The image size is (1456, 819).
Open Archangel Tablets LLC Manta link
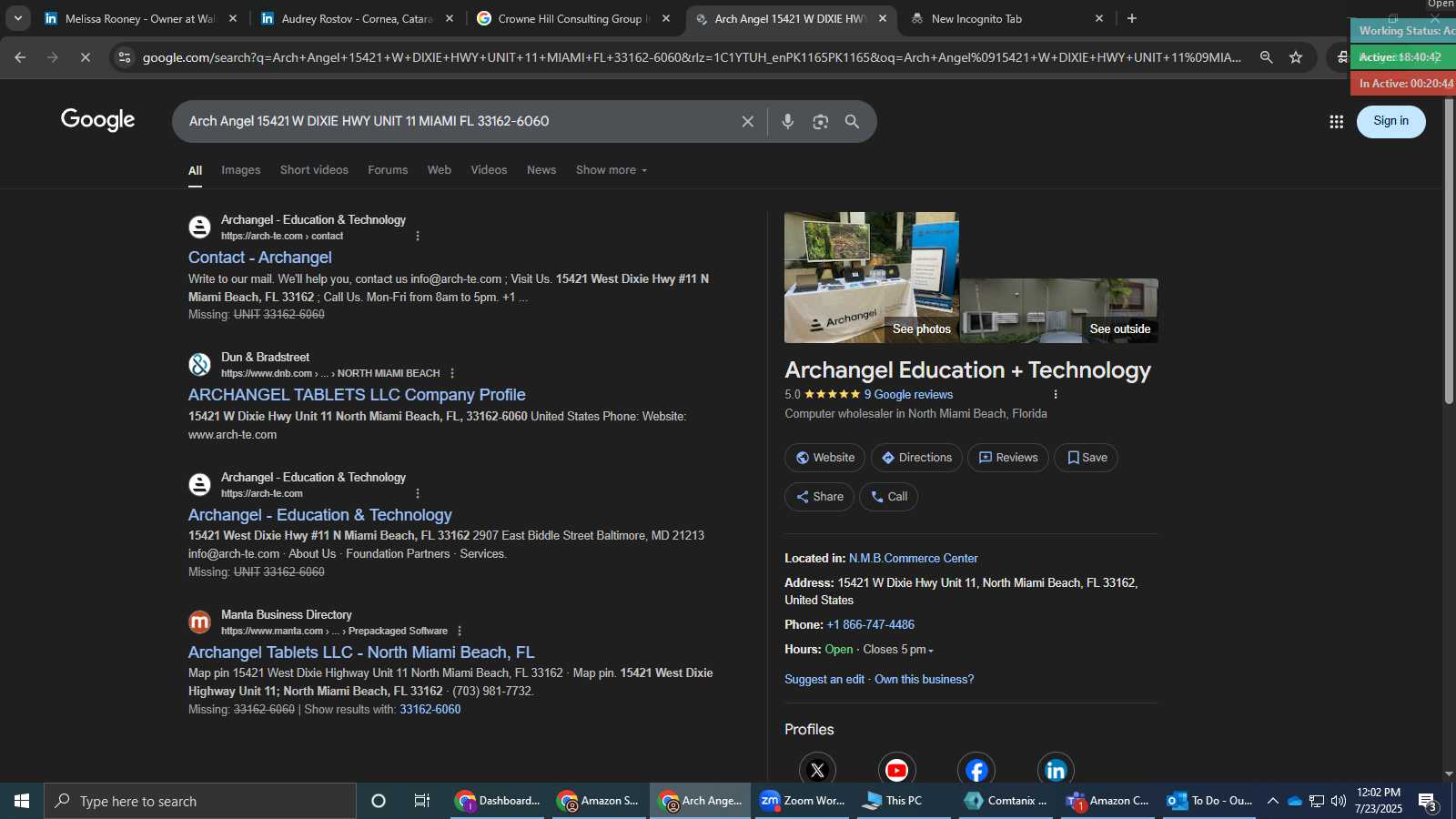361,652
